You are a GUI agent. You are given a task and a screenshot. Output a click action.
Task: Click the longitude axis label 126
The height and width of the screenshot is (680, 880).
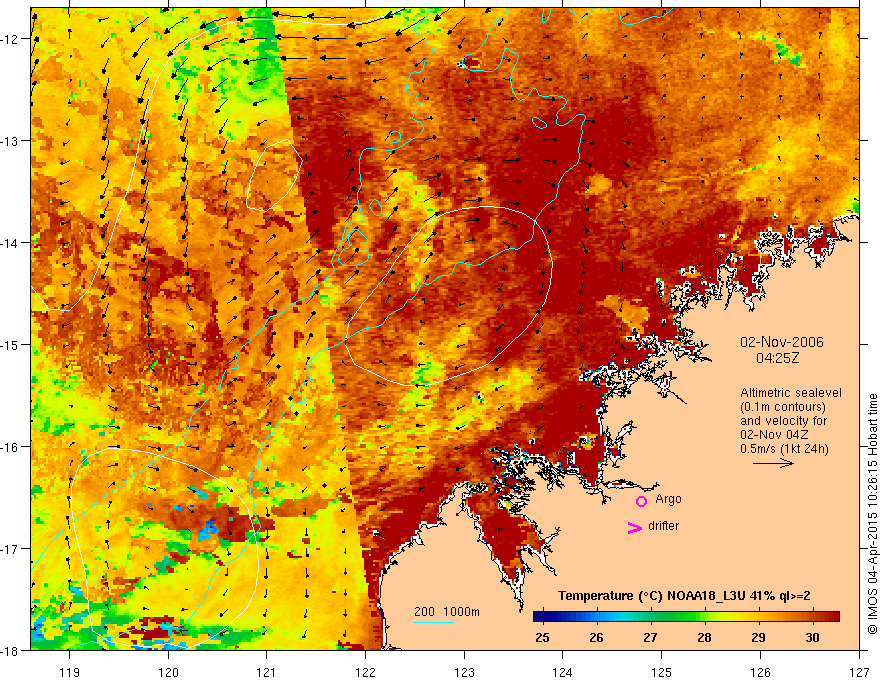(x=760, y=672)
